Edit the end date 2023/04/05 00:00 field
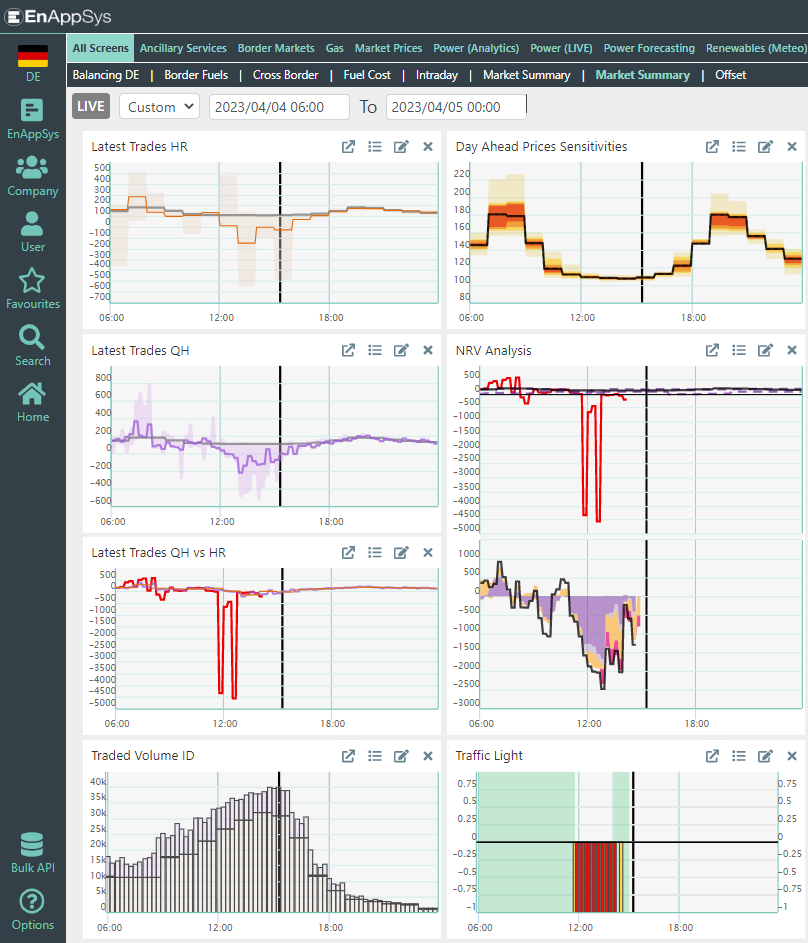 pyautogui.click(x=456, y=106)
